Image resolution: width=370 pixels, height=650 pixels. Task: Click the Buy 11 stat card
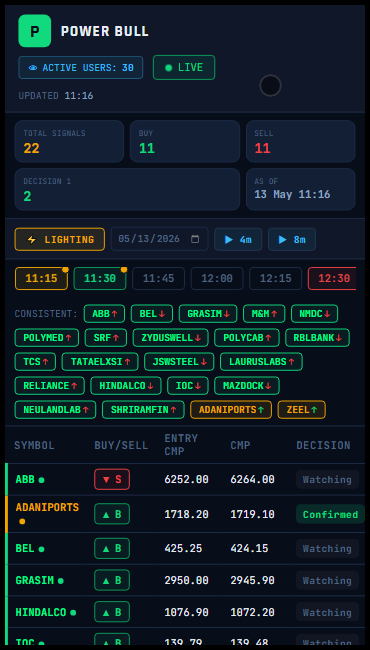pyautogui.click(x=185, y=141)
